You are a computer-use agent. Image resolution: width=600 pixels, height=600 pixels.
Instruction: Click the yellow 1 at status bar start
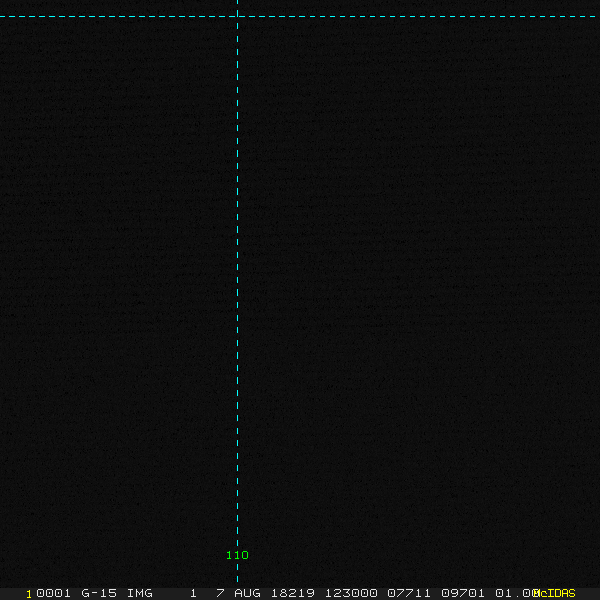point(29,593)
